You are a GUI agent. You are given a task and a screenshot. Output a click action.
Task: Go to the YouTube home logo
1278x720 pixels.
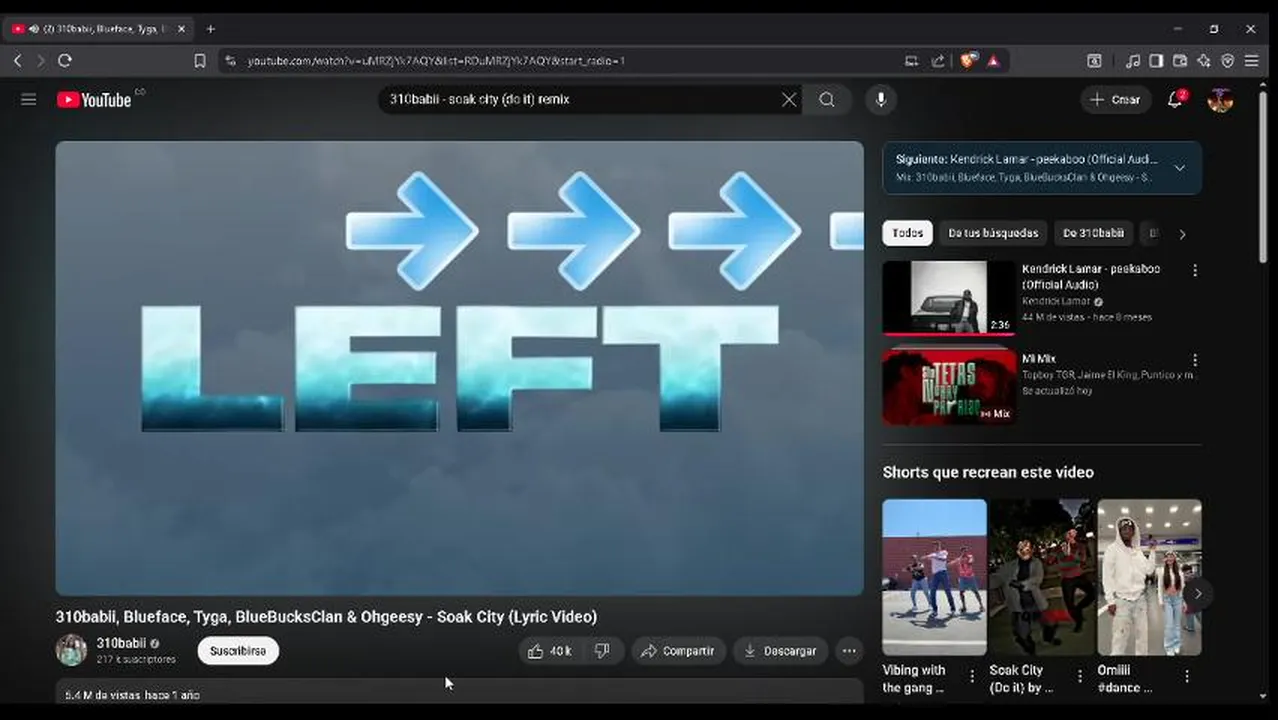point(94,99)
